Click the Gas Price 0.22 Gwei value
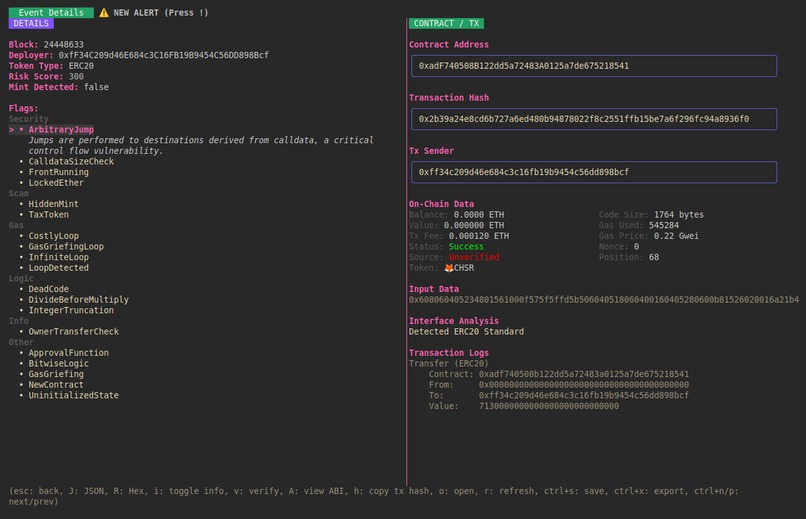 [x=676, y=236]
